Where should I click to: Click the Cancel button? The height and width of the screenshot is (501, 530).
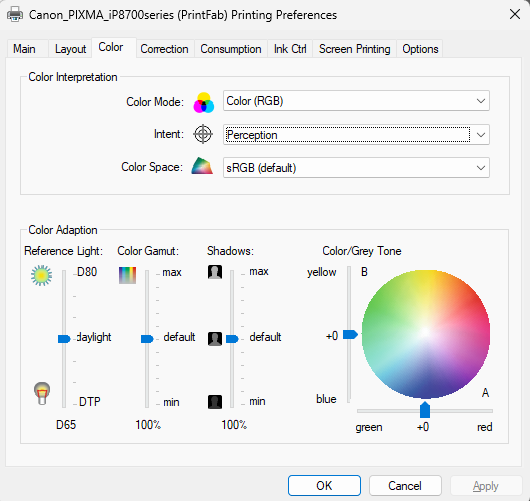click(x=405, y=486)
